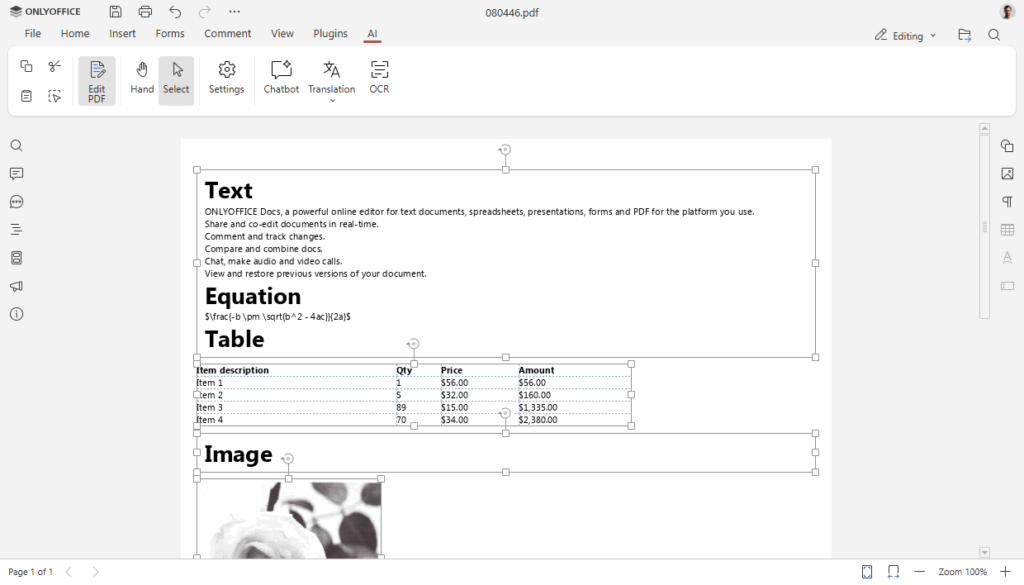Toggle Edit PDF mode

point(96,80)
